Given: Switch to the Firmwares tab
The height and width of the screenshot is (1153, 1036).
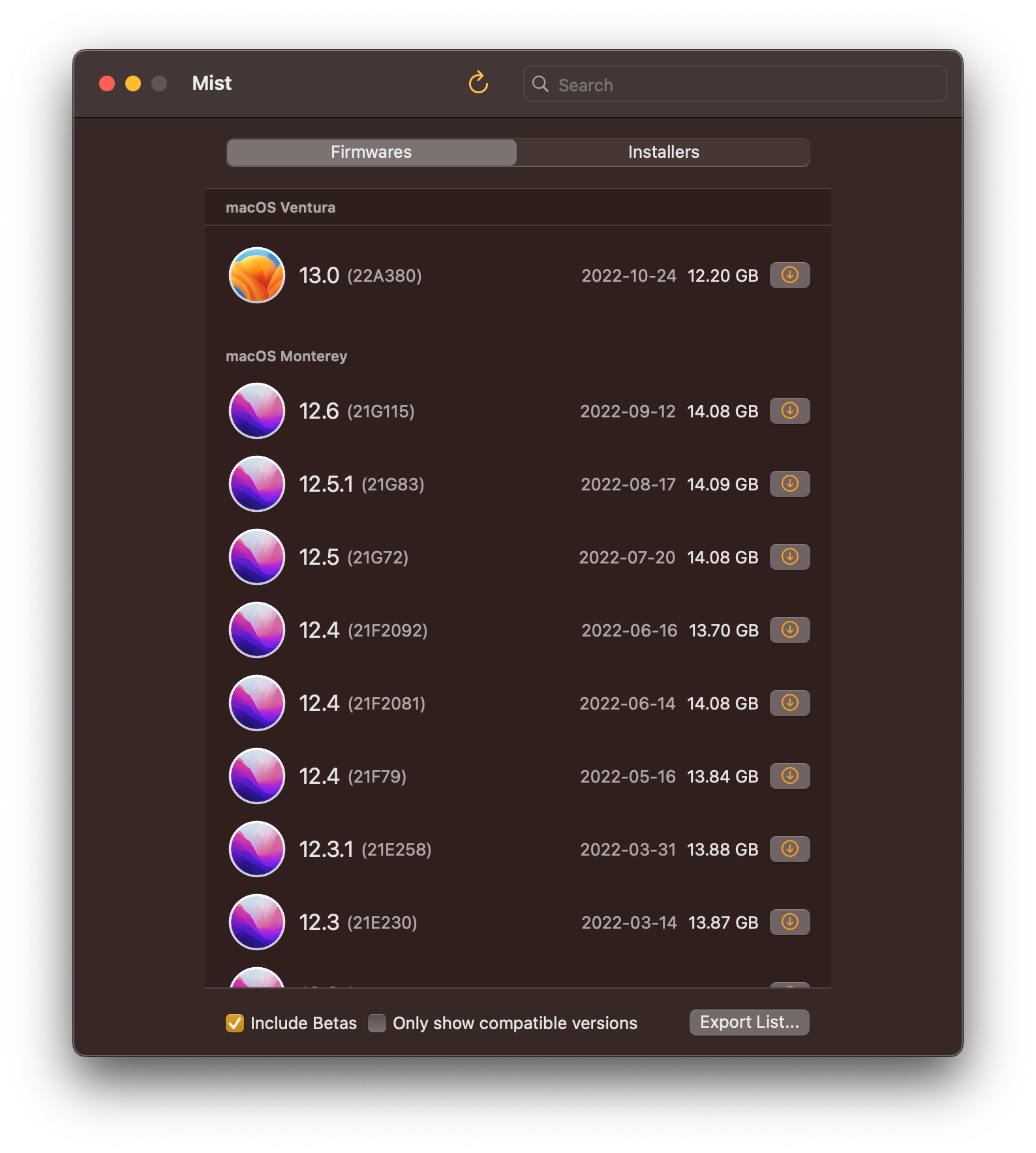Looking at the screenshot, I should click(x=371, y=152).
